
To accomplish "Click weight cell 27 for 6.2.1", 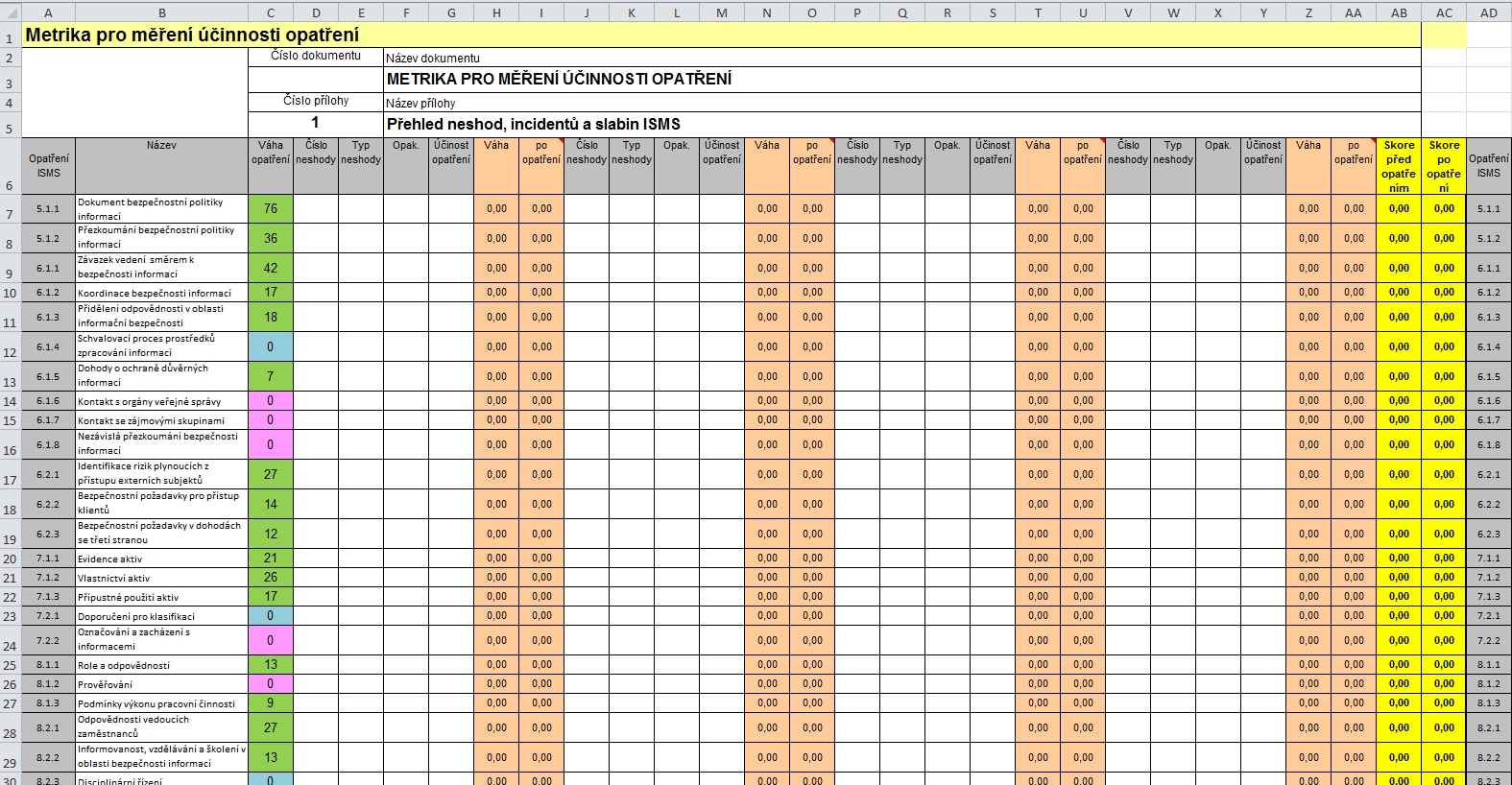I will 271,475.
